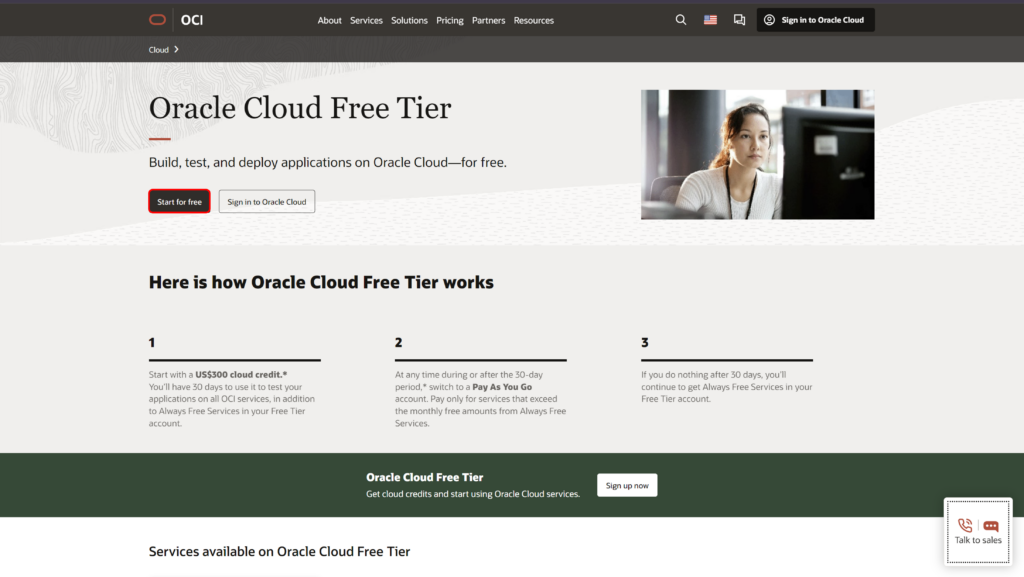Go to Cloud breadcrumb link
Screen dimensions: 1024x577
158,50
